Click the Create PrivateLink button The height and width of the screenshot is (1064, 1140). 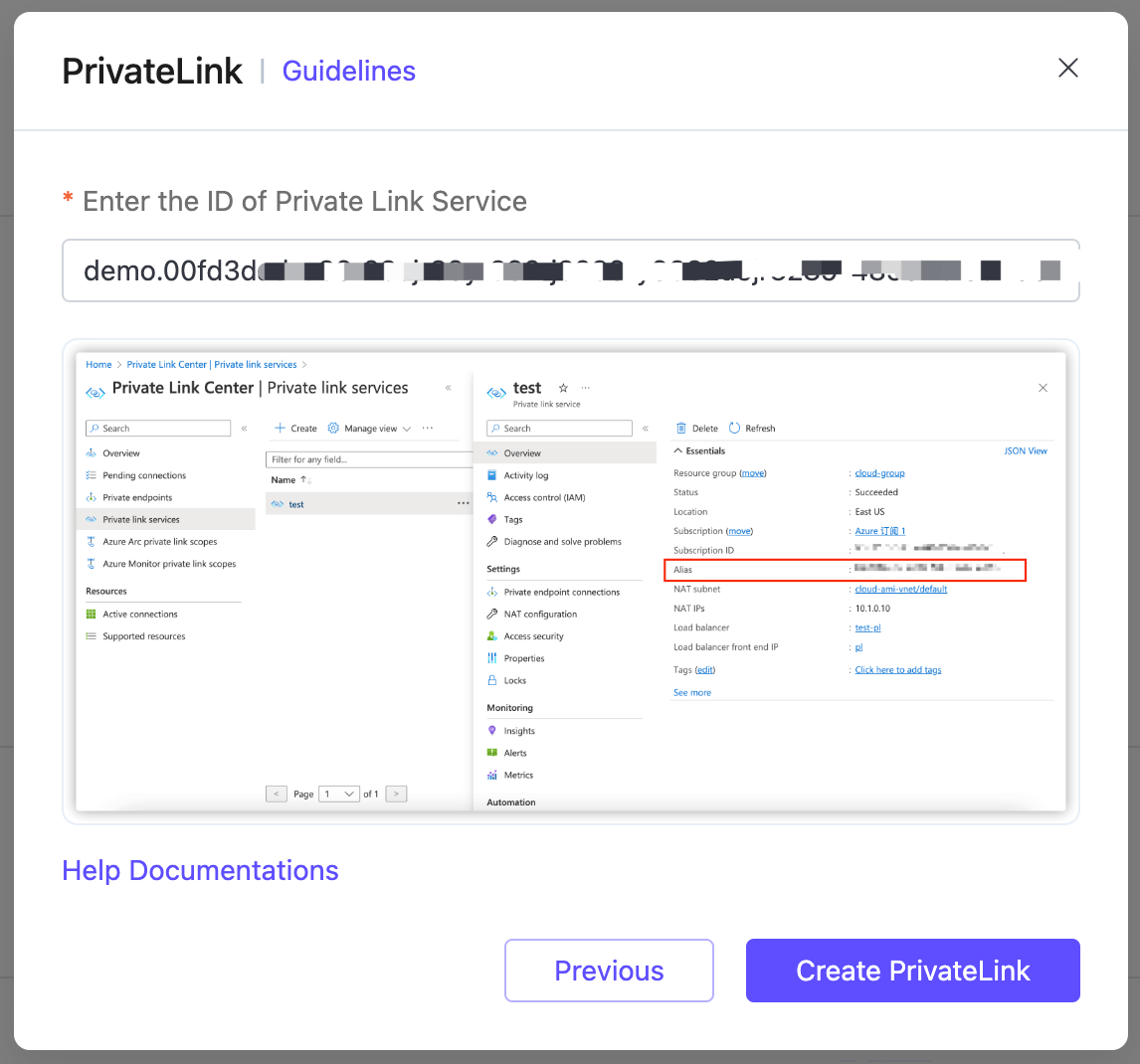912,970
